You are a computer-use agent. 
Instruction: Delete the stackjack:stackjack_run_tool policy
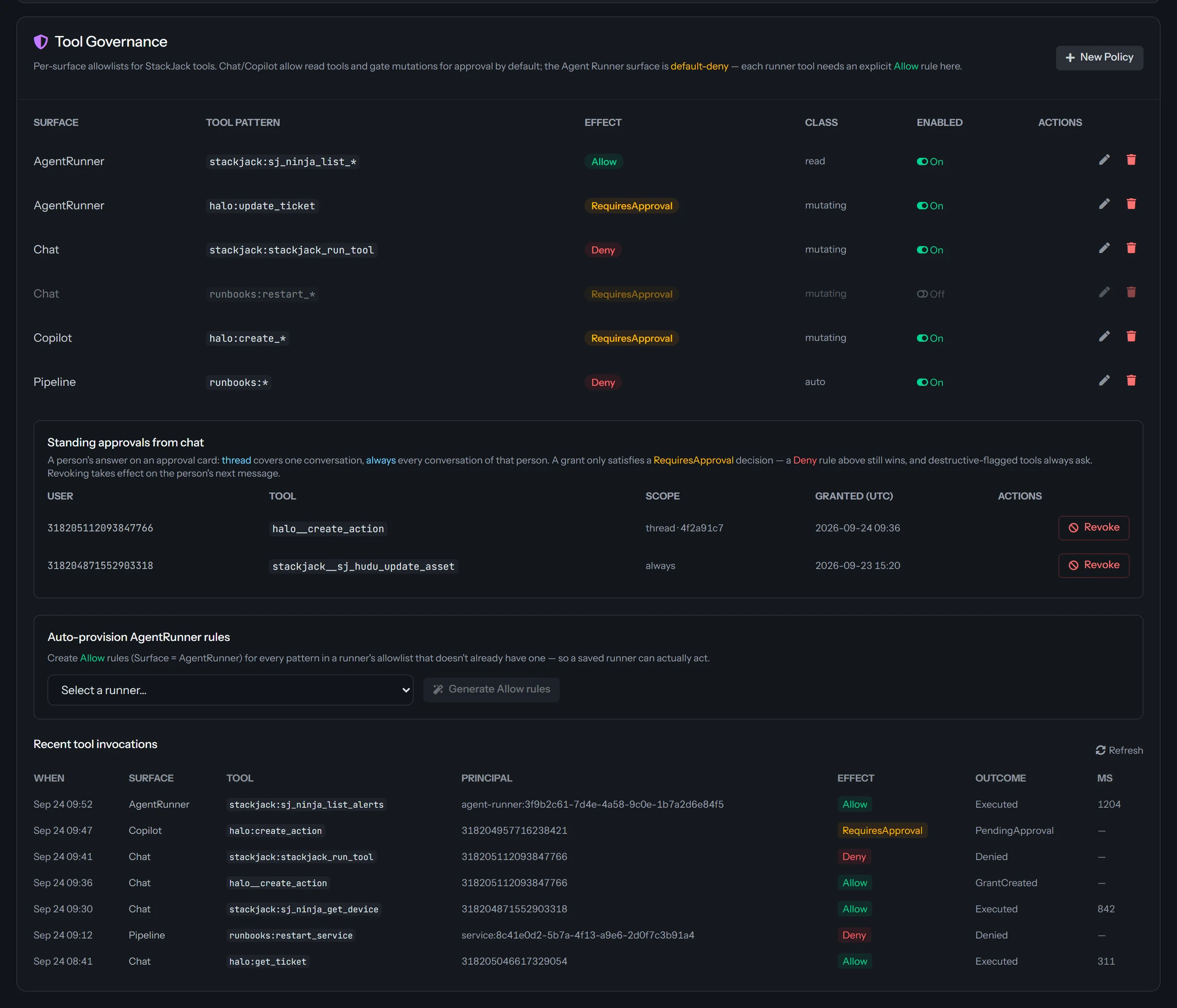tap(1131, 248)
